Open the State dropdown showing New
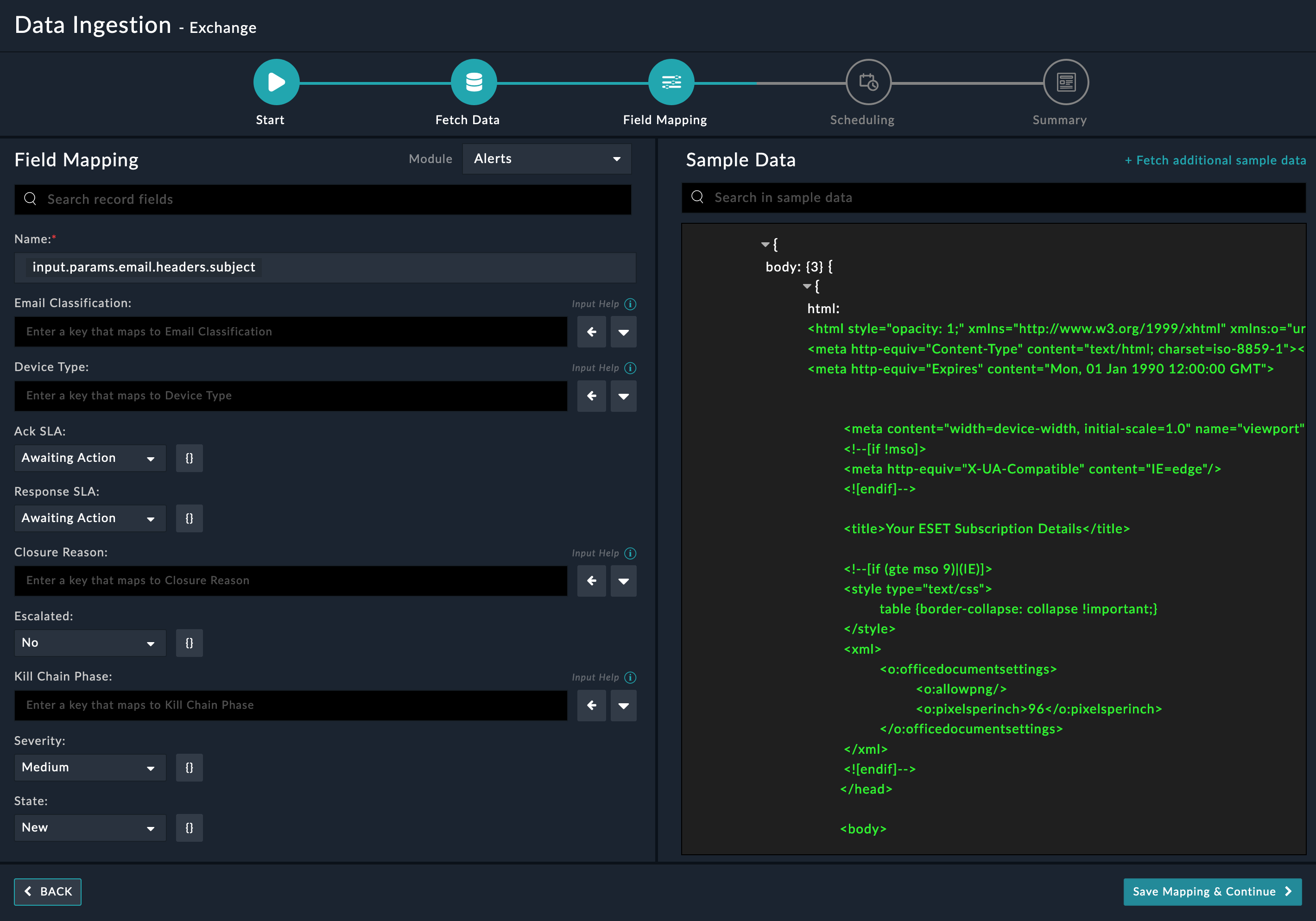The image size is (1316, 921). coord(89,827)
